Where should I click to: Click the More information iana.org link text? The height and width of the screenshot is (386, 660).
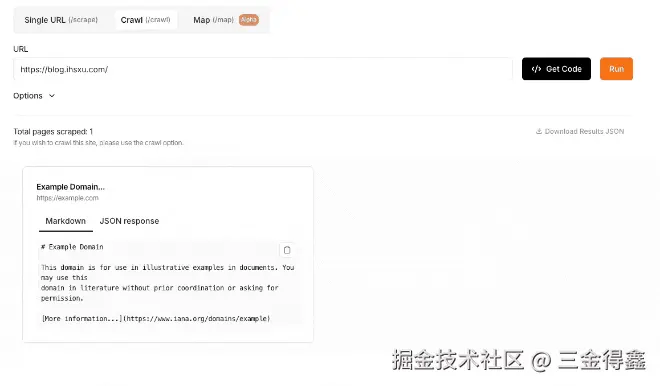[x=156, y=319]
